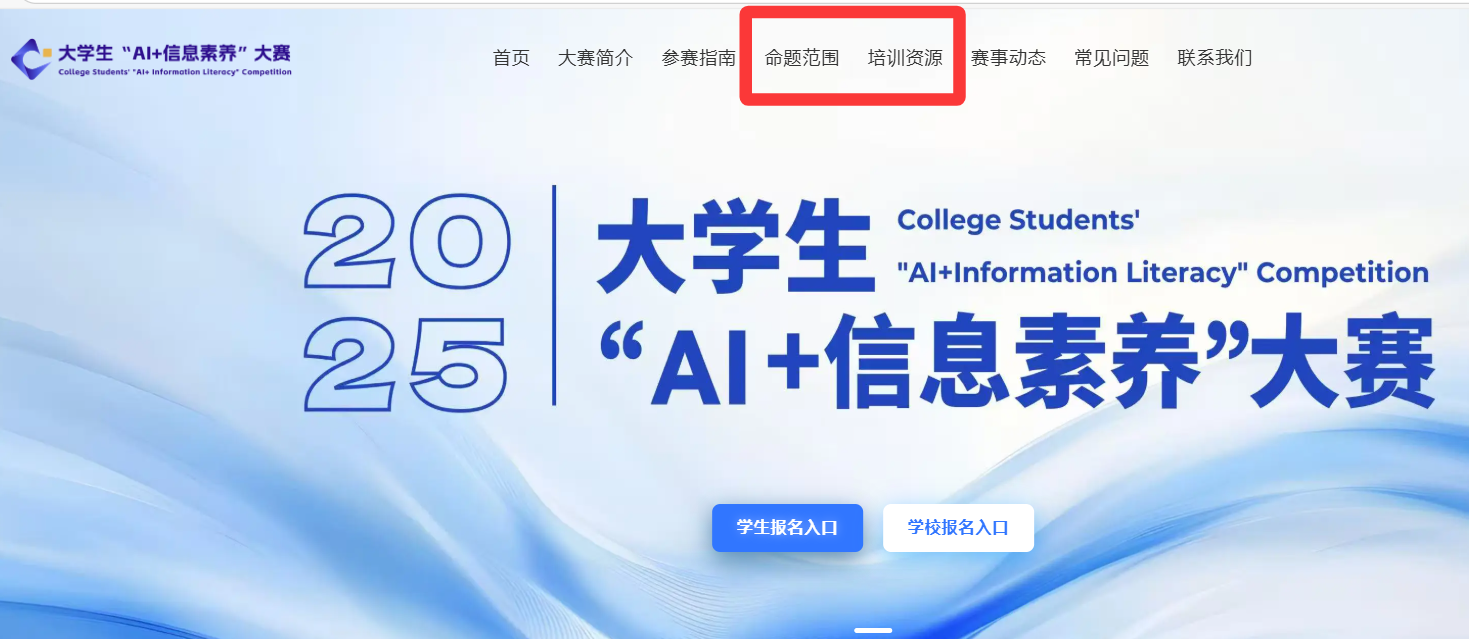Select 命题范围 in the navigation bar
Image resolution: width=1469 pixels, height=639 pixels.
tap(802, 58)
